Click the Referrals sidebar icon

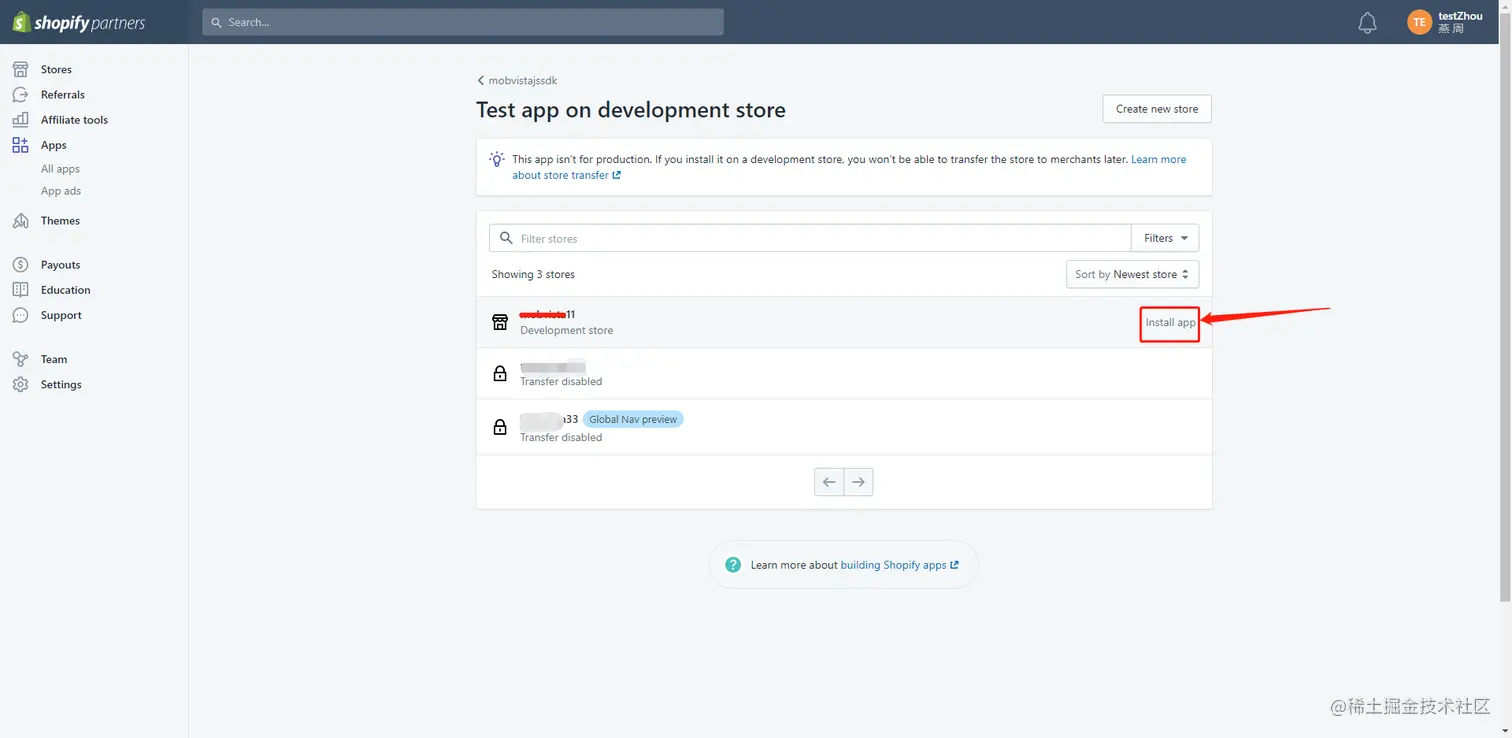coord(20,94)
